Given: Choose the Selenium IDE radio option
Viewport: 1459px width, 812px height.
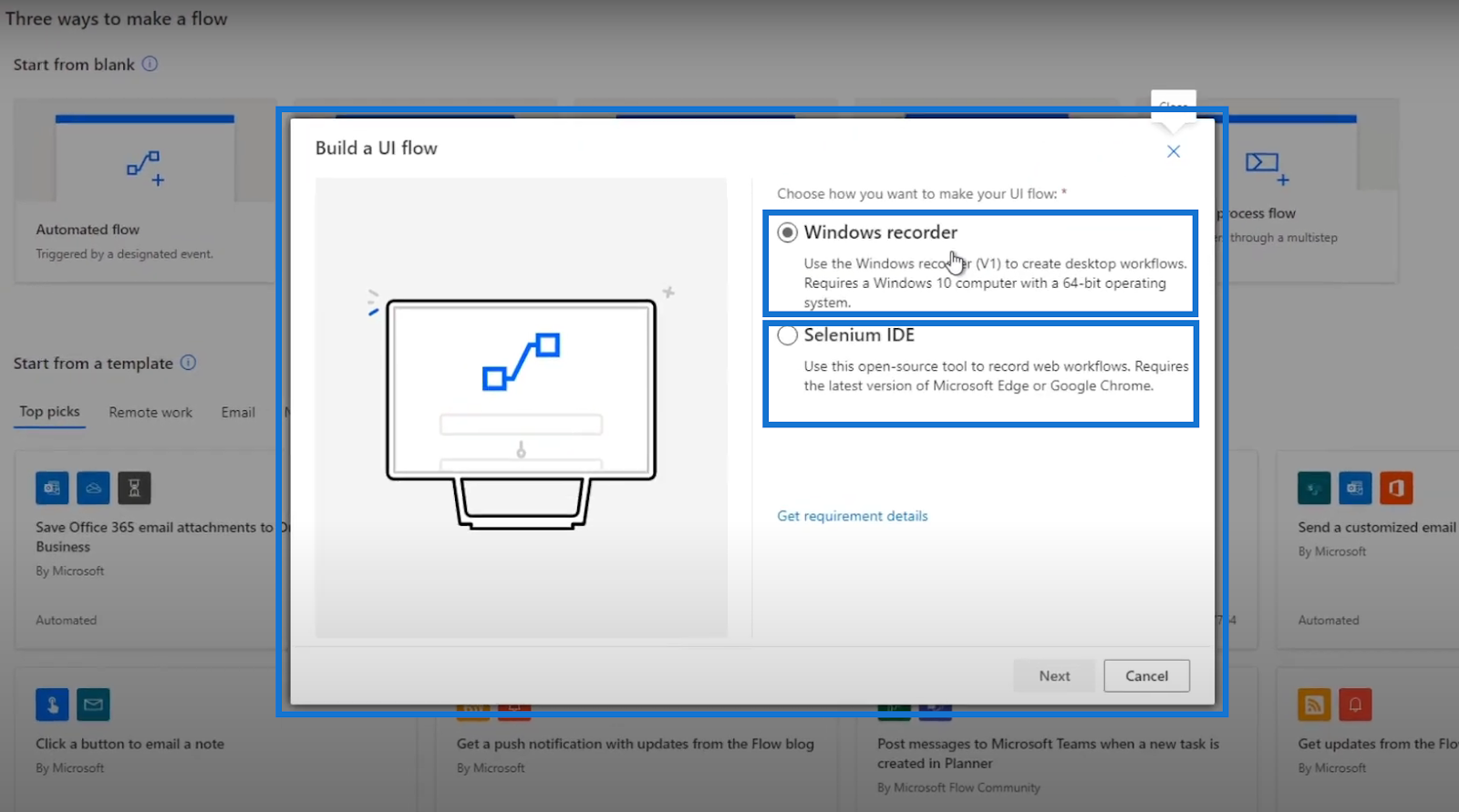Looking at the screenshot, I should [x=787, y=335].
